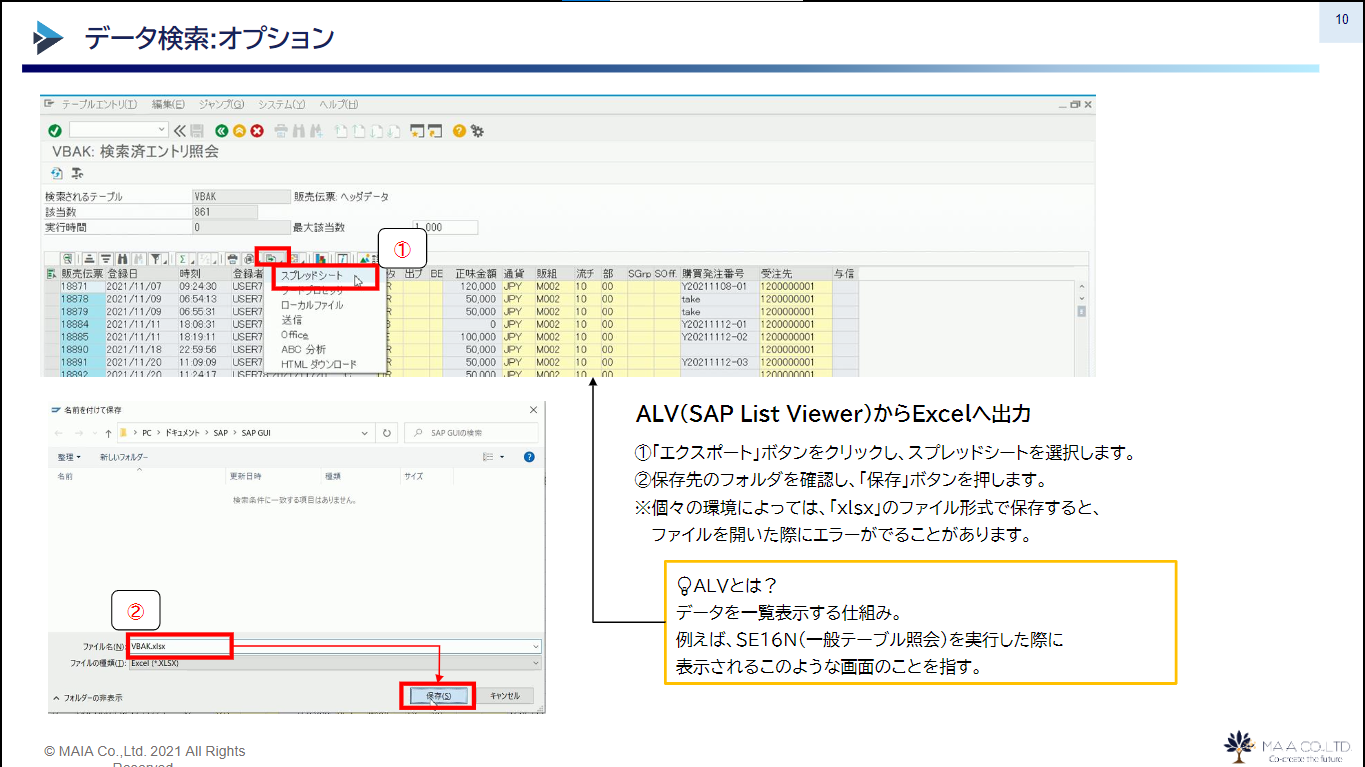Click the キャンセル button in save dialog
The height and width of the screenshot is (767, 1365).
(505, 696)
